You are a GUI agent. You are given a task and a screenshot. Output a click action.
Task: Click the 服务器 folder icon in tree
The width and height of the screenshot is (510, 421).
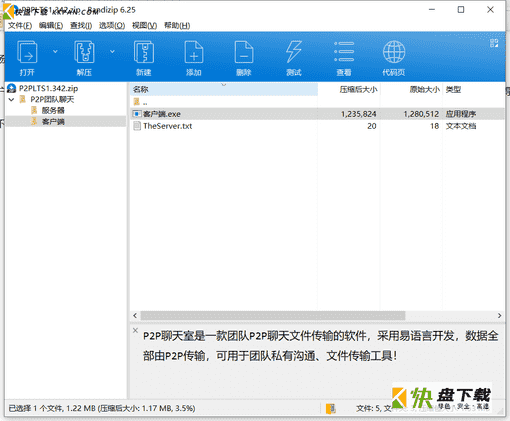pos(34,110)
